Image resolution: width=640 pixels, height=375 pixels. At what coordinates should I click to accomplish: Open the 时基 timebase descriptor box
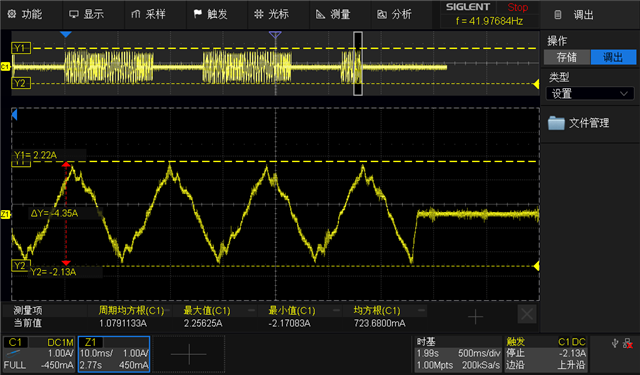click(458, 353)
